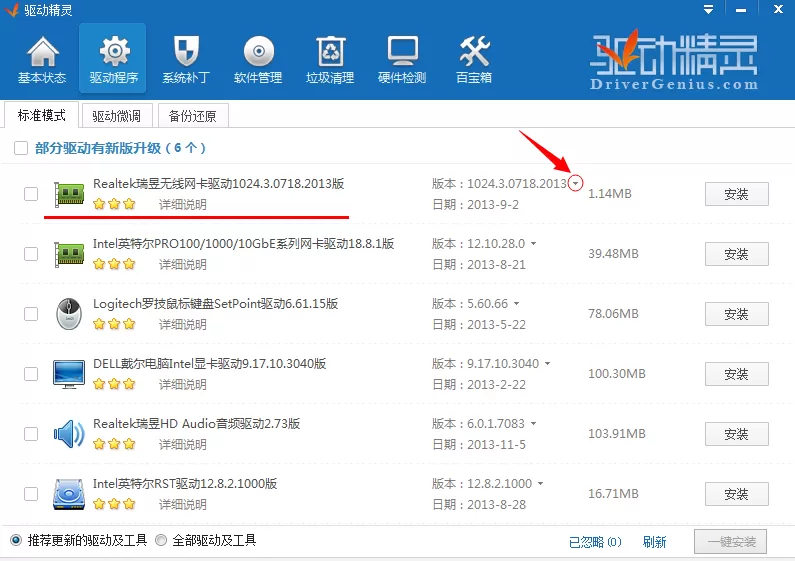Click the 部分驱动有新版升级 (6个) heading

pyautogui.click(x=120, y=148)
